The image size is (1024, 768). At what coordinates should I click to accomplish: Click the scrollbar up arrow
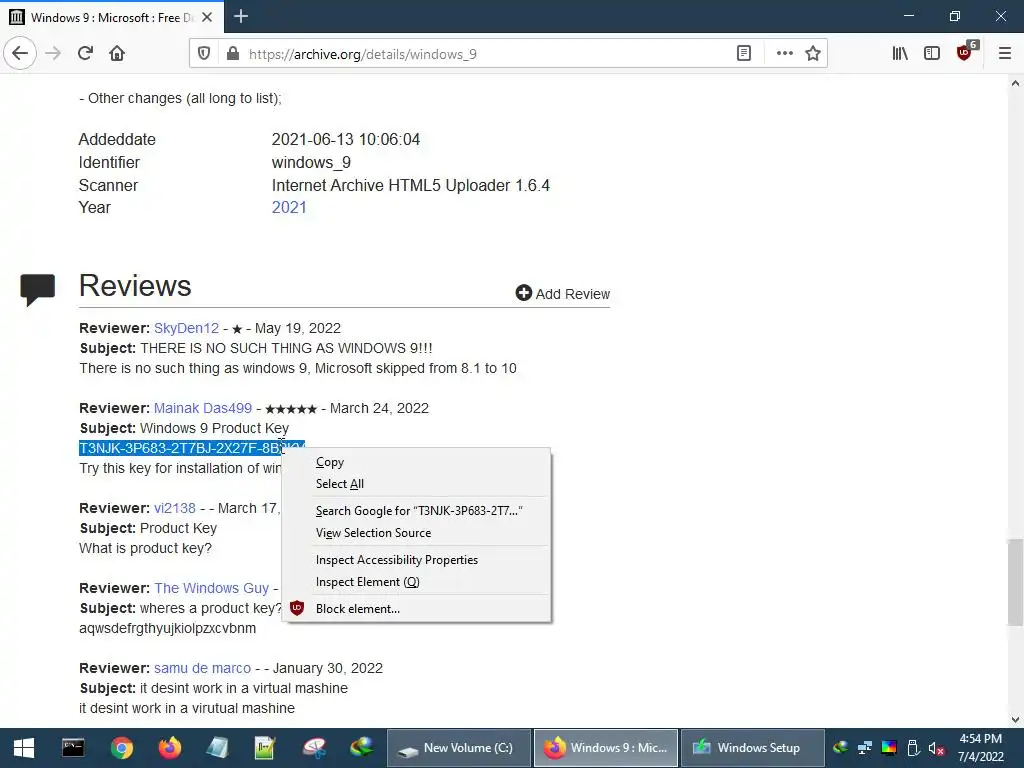click(x=1015, y=83)
